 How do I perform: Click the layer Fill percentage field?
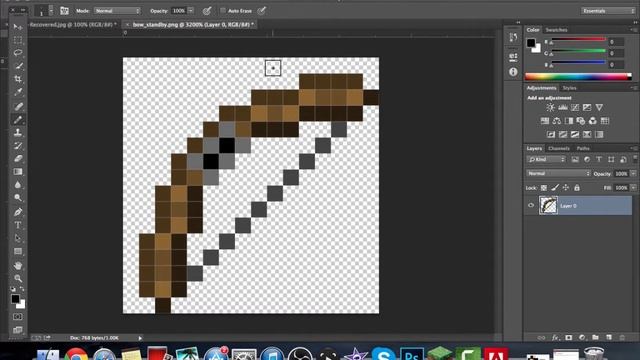point(621,188)
